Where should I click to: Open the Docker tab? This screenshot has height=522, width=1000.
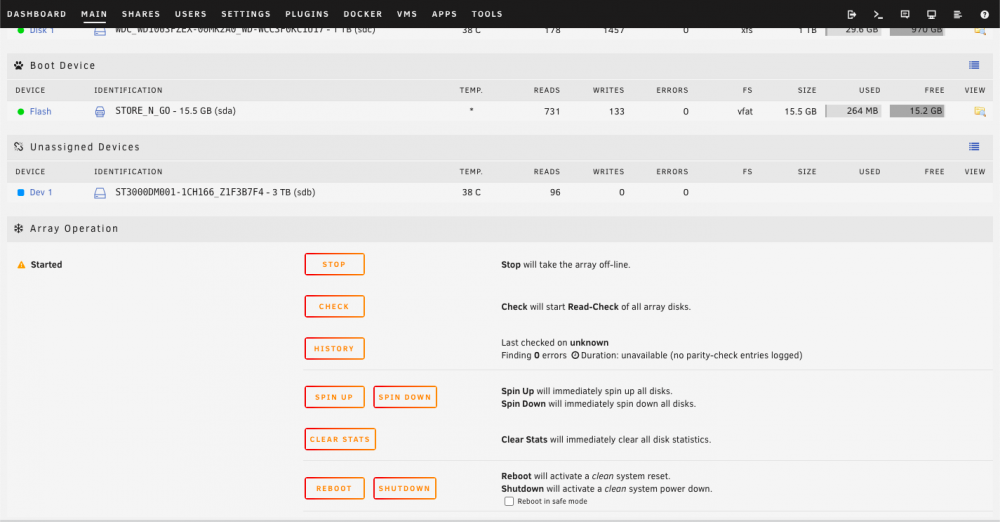[x=362, y=14]
